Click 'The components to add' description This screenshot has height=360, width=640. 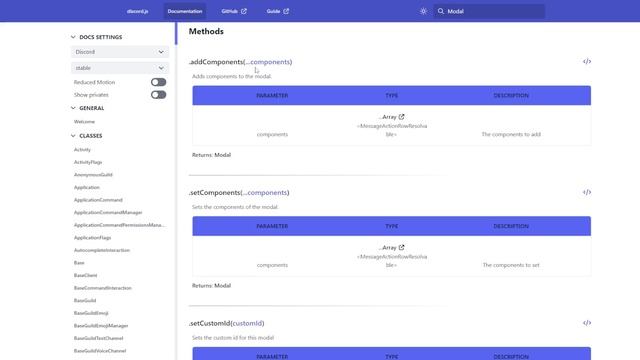point(511,134)
